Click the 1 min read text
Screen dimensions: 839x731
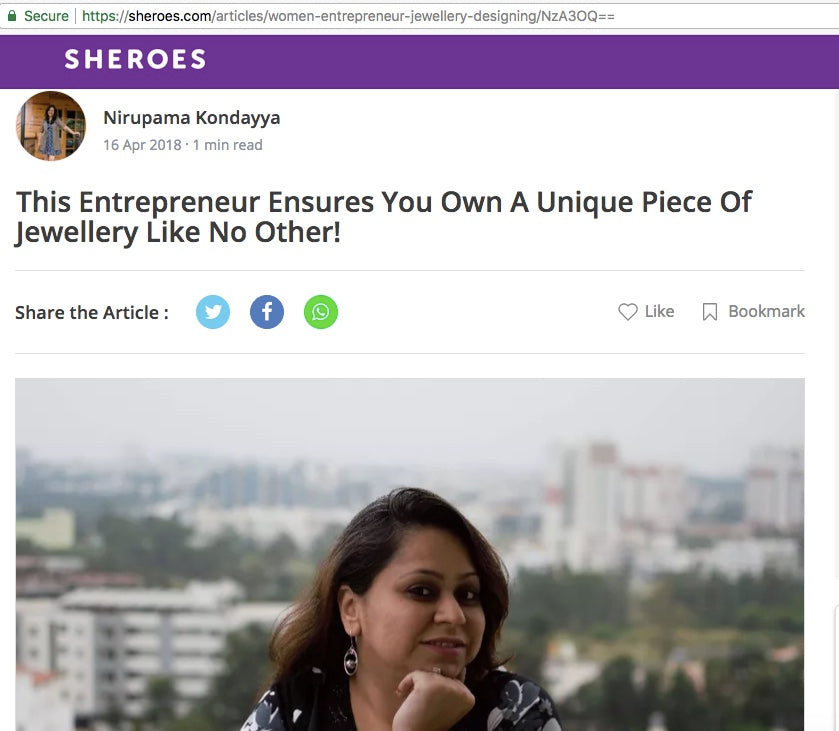(x=227, y=145)
